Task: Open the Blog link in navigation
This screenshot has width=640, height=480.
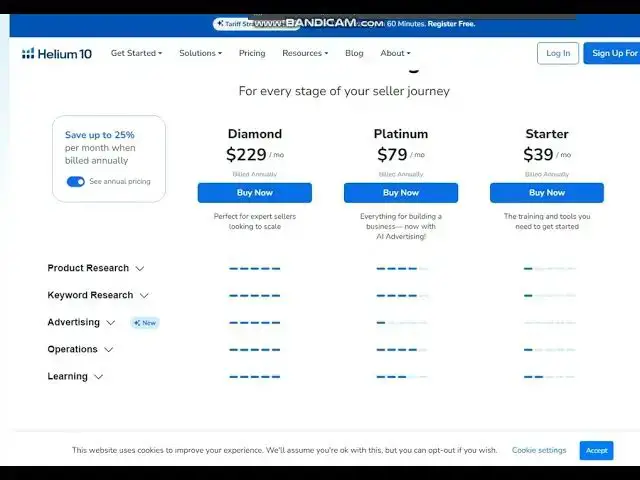Action: 354,53
